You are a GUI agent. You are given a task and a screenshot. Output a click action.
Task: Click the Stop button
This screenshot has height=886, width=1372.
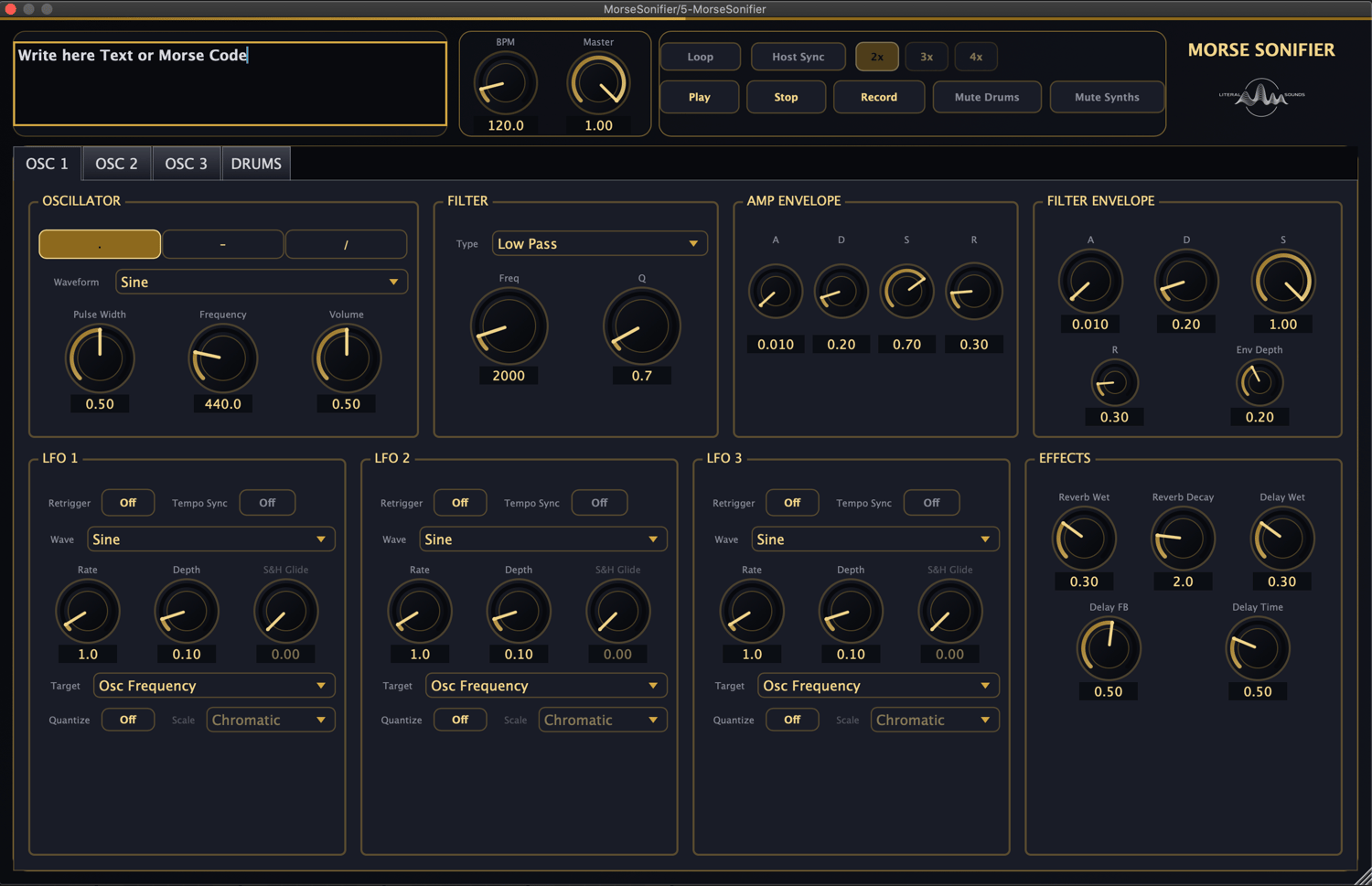tap(787, 97)
